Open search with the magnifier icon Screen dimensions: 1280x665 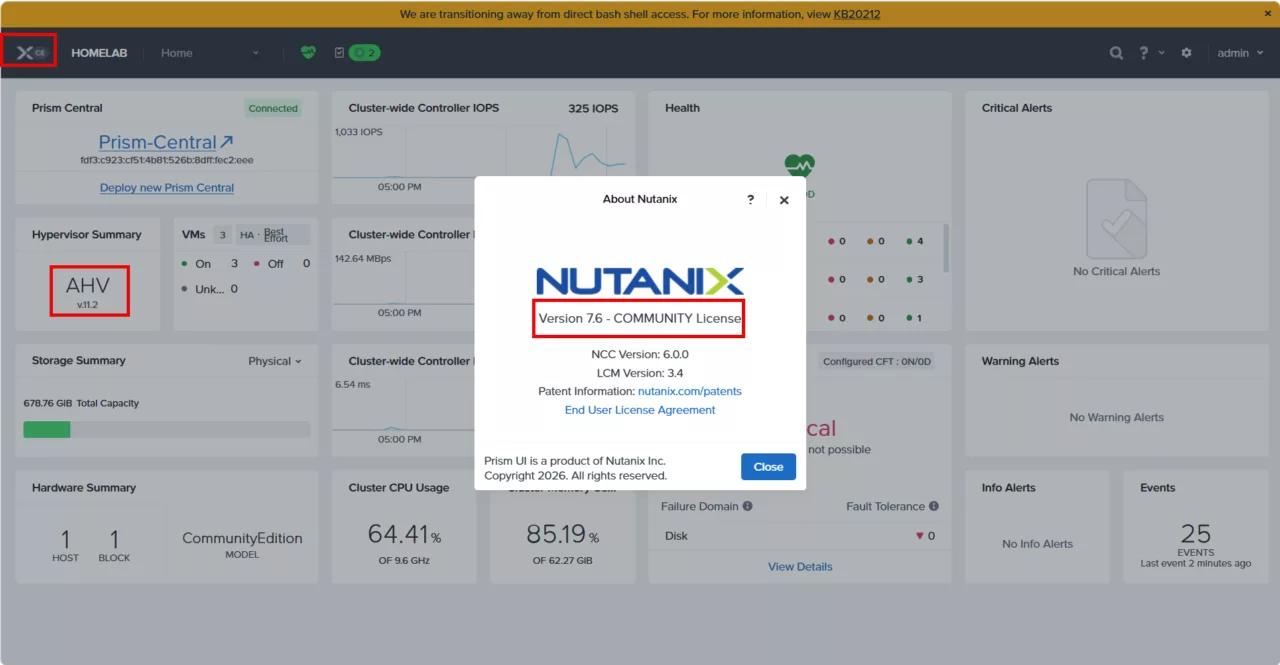click(x=1116, y=53)
